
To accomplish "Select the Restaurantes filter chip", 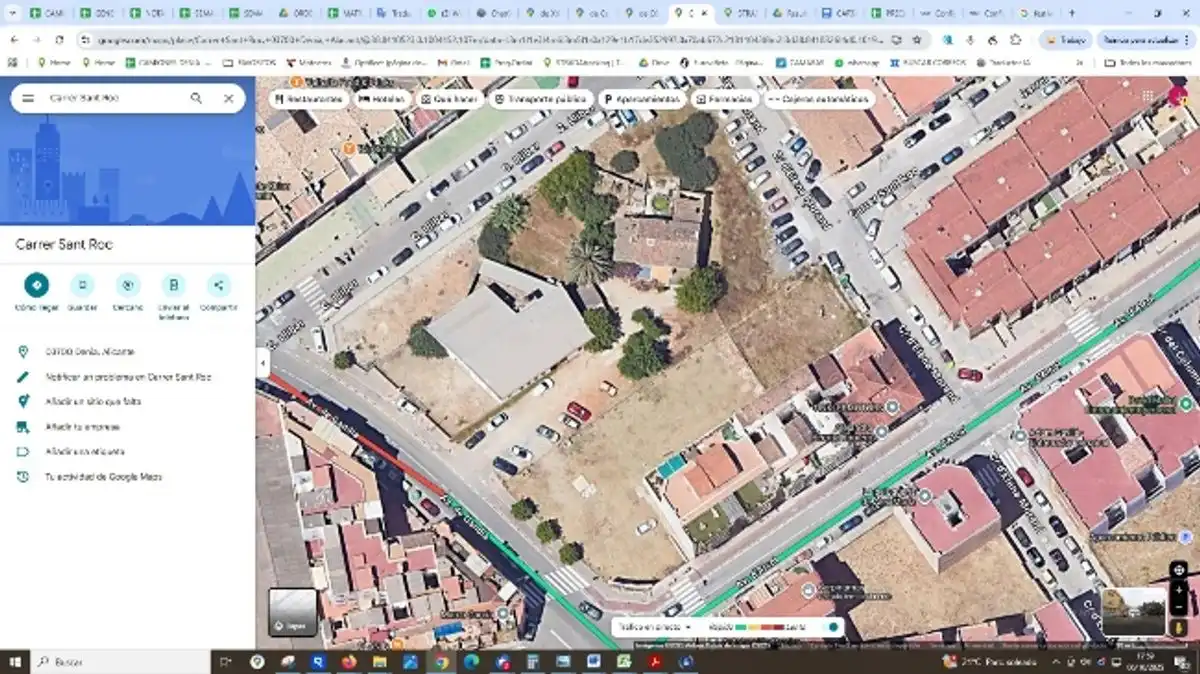I will tap(308, 99).
